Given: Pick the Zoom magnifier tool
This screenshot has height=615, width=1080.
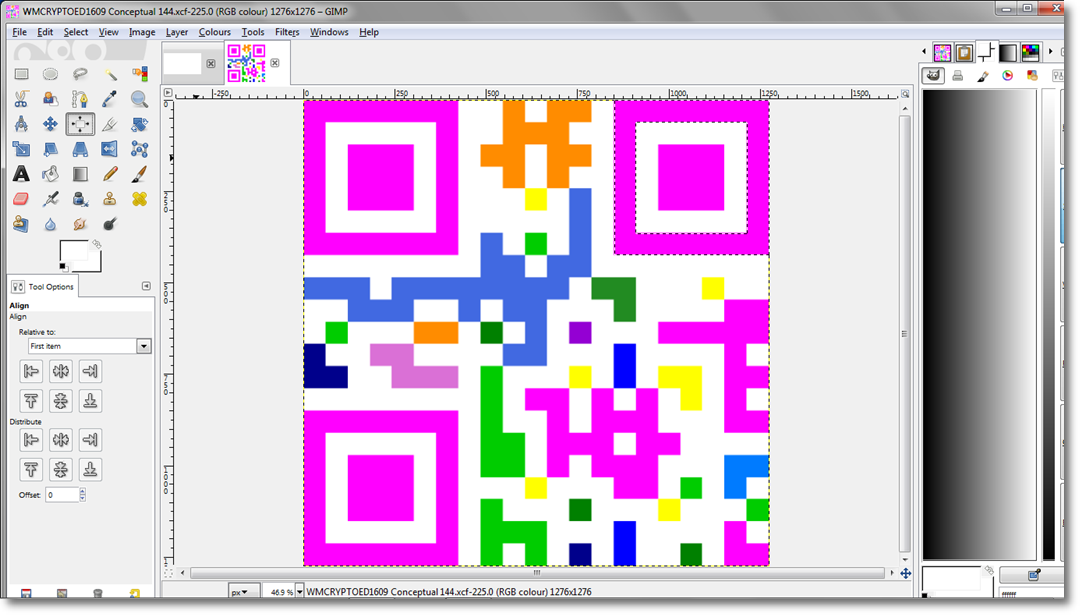Looking at the screenshot, I should 139,99.
